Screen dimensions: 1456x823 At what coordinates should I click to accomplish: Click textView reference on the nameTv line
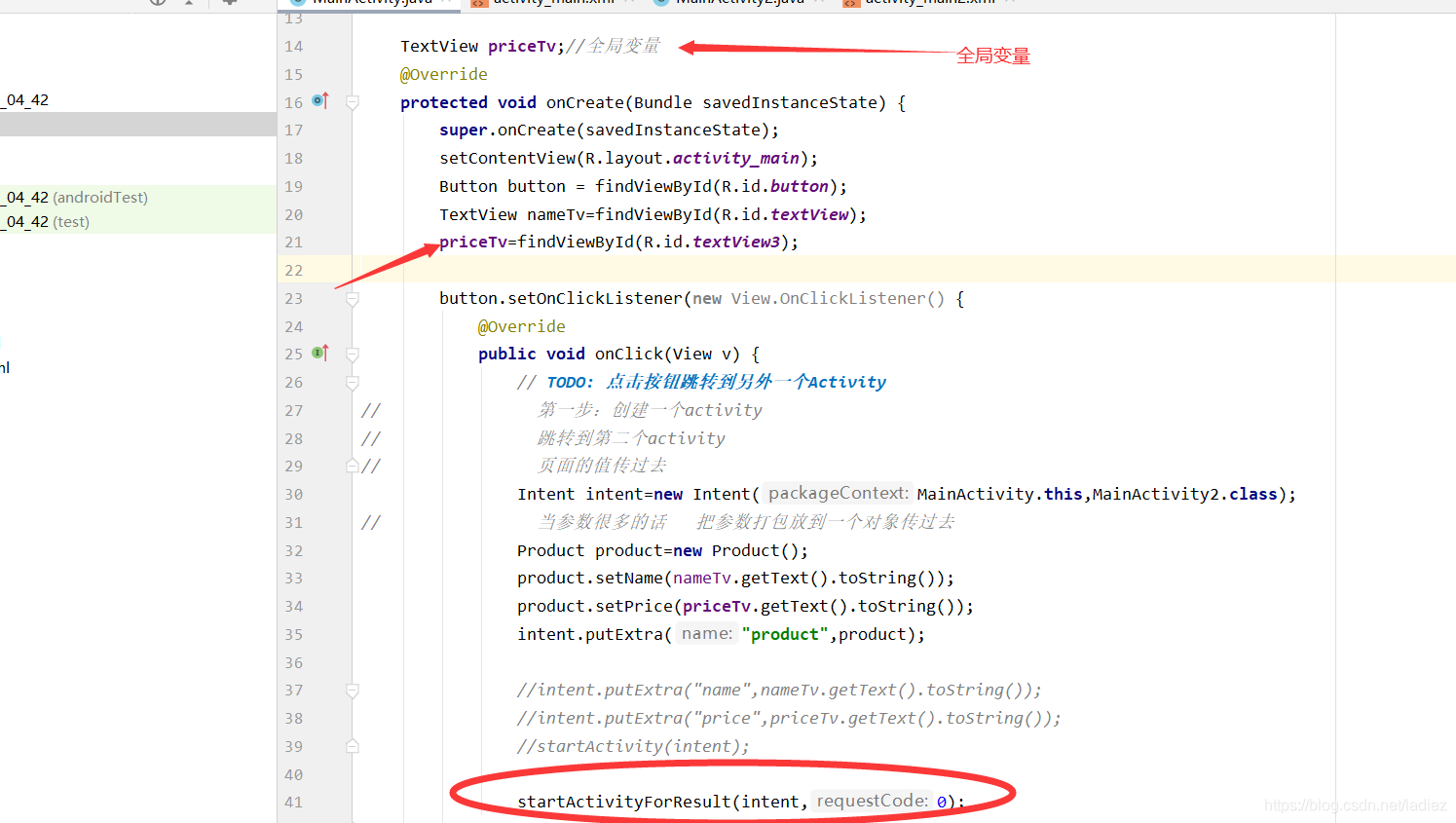pyautogui.click(x=809, y=214)
